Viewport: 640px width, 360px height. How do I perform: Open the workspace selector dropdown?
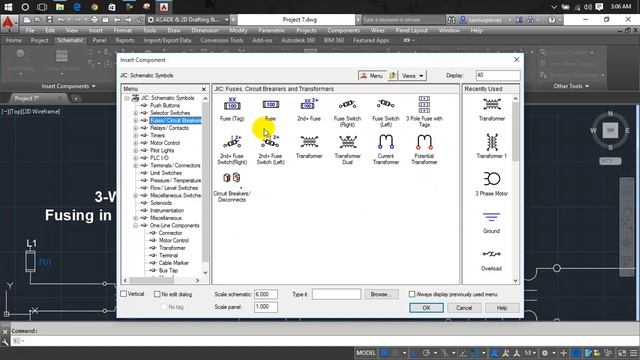[x=188, y=20]
